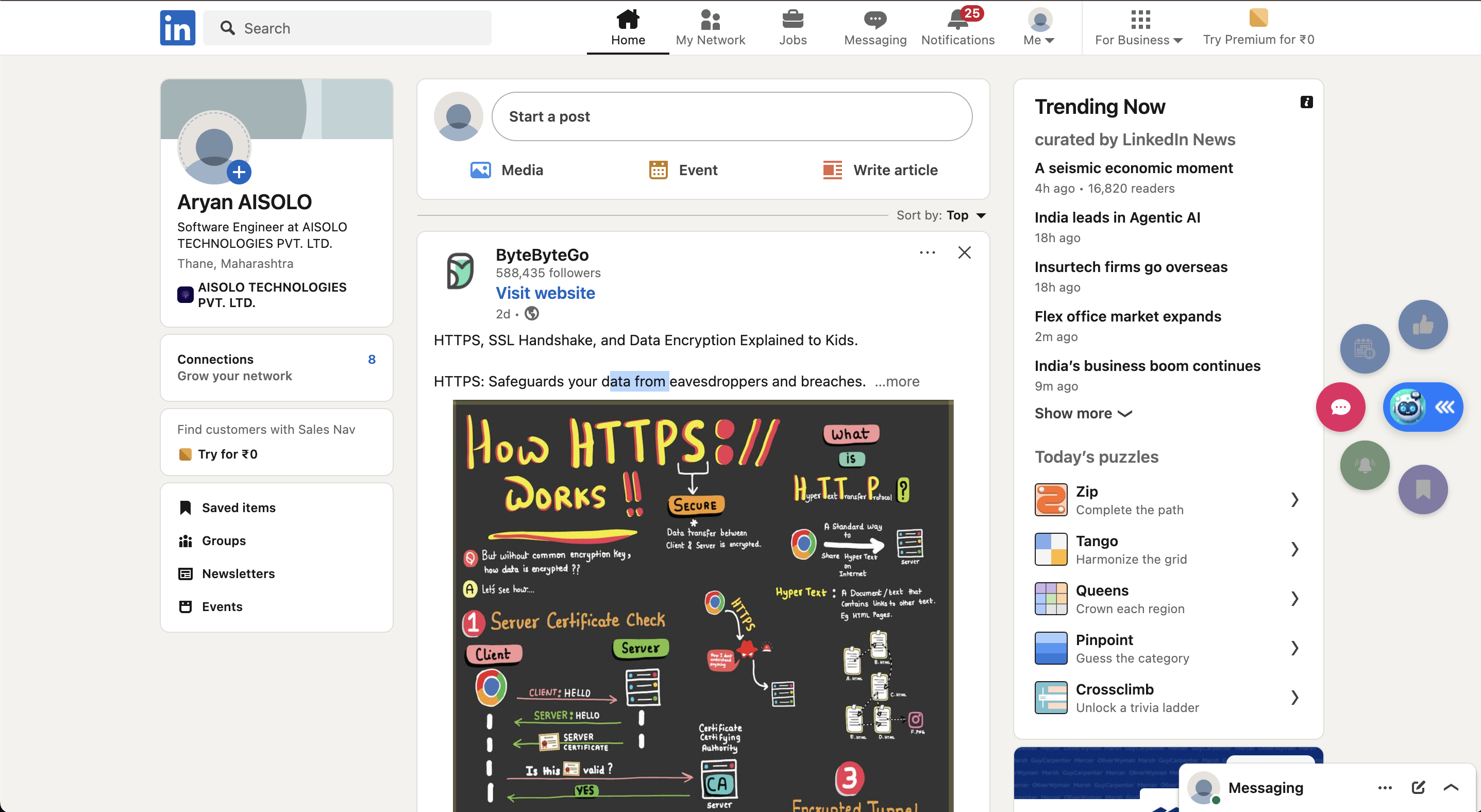1481x812 pixels.
Task: Click Try Premium for ₹0 link
Action: pos(1258,28)
